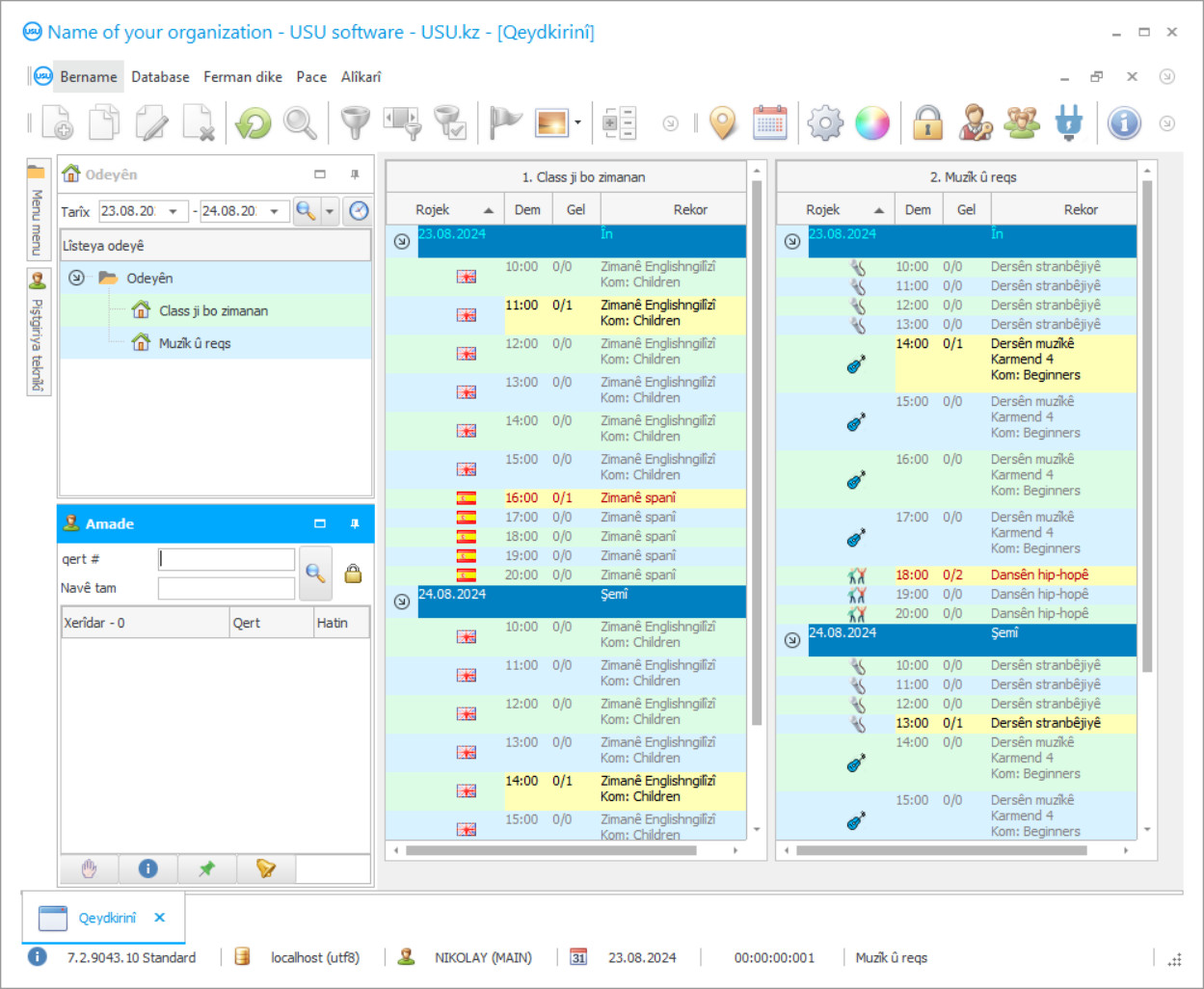The height and width of the screenshot is (989, 1204).
Task: Click the Amade panel search button
Action: (315, 573)
